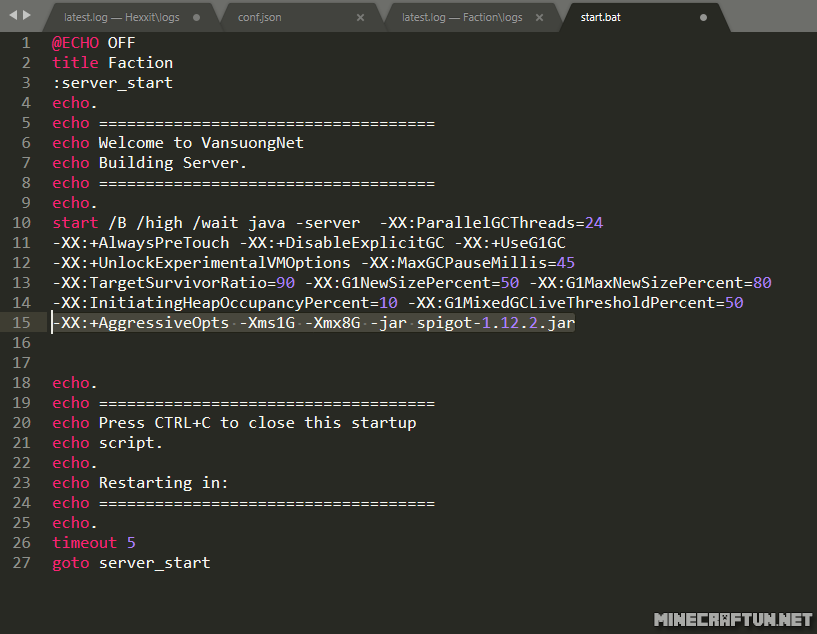Place cursor on "timeout 5" line

pos(93,543)
